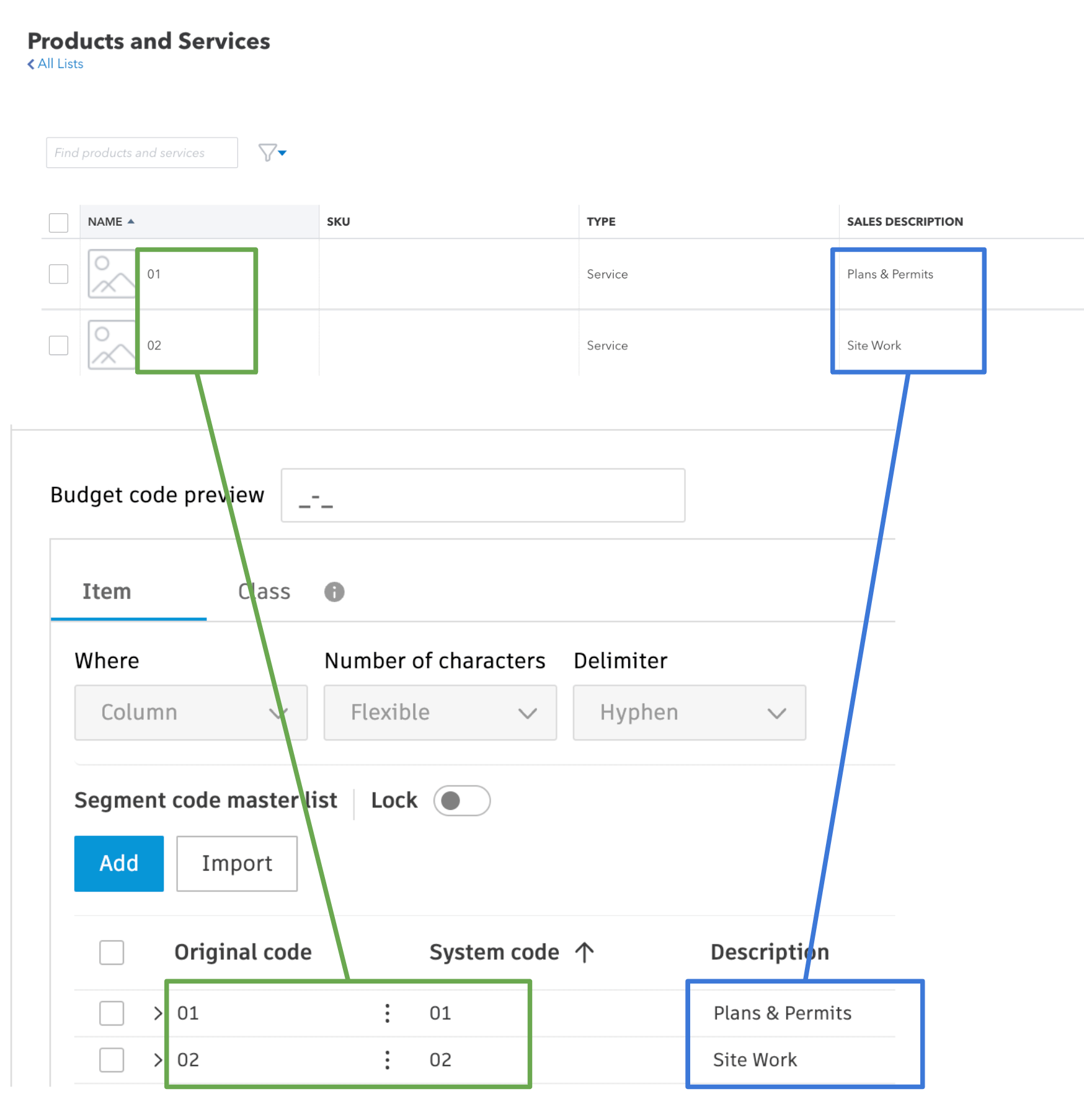1084x1120 pixels.
Task: Go back using the All Lists link
Action: click(55, 63)
